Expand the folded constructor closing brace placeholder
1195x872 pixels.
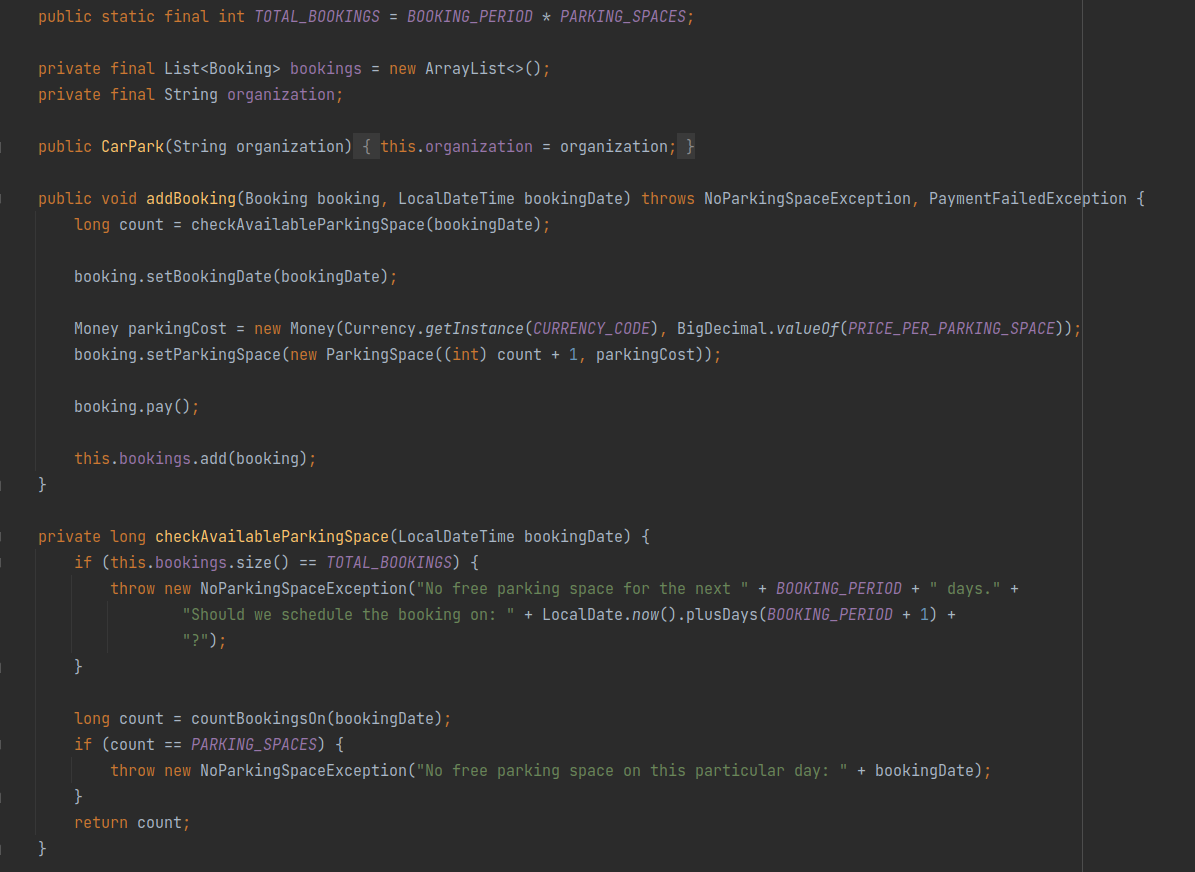click(x=687, y=146)
